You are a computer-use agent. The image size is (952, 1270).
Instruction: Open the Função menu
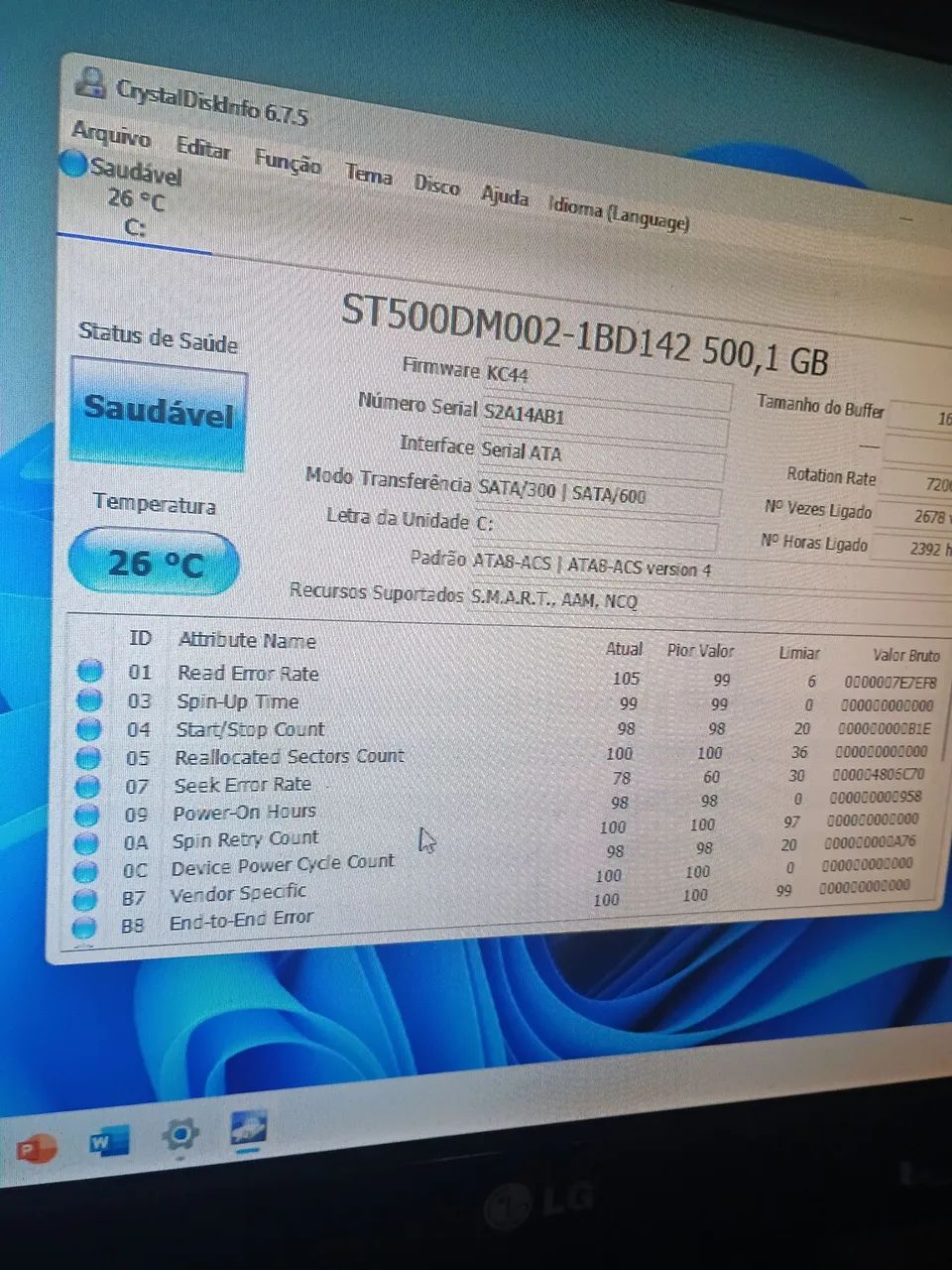tap(288, 162)
